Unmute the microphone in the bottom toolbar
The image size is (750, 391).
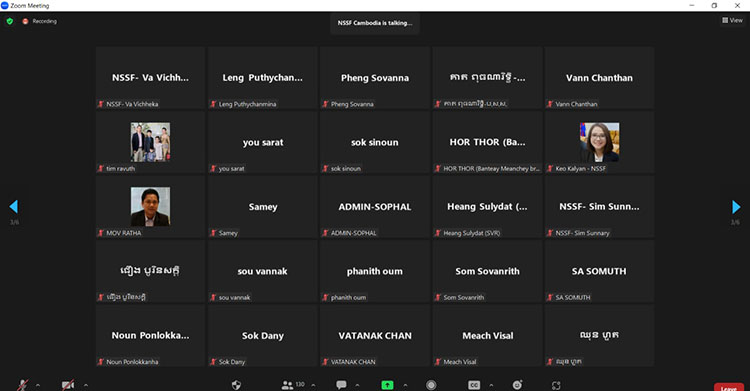[x=22, y=385]
